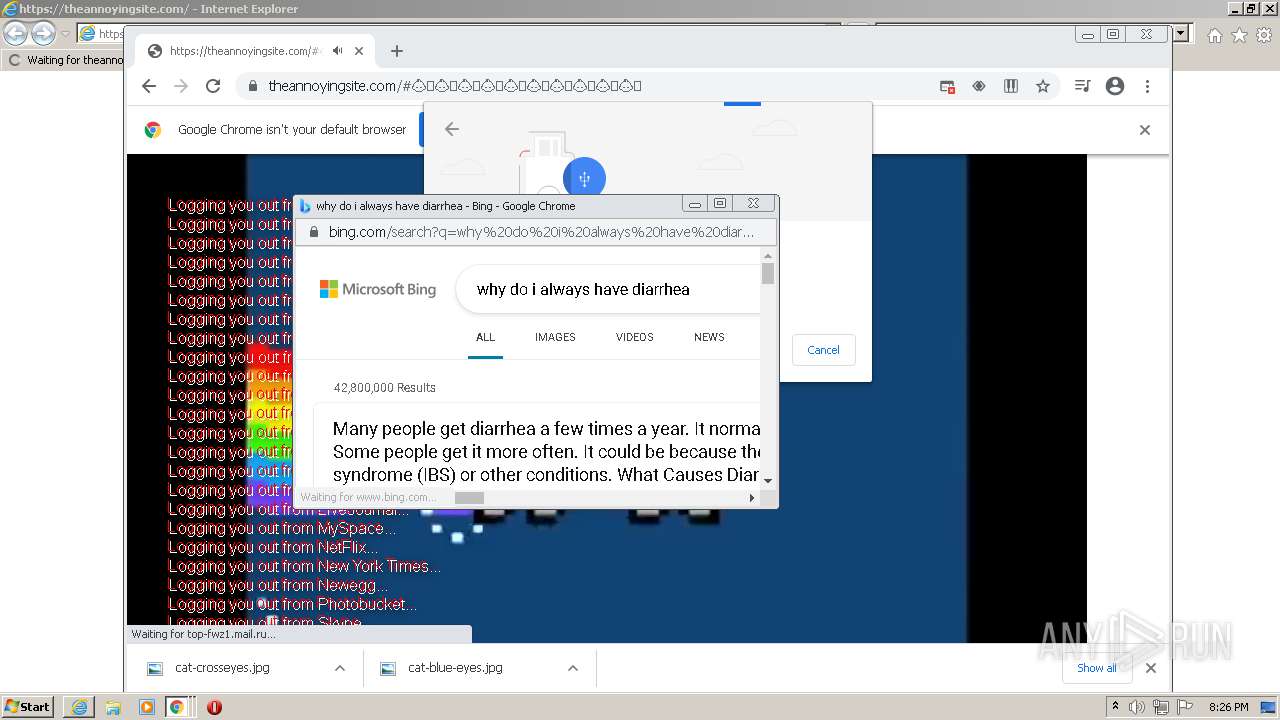This screenshot has height=720, width=1280.
Task: Switch to the IMAGES tab in Bing
Action: (555, 337)
